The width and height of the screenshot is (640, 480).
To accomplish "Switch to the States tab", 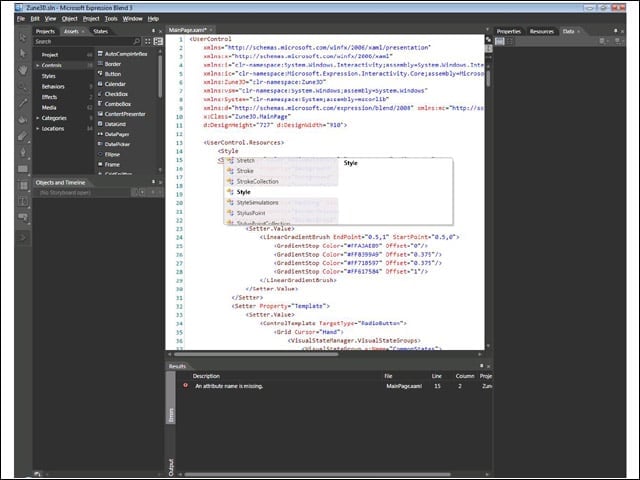I will point(100,31).
